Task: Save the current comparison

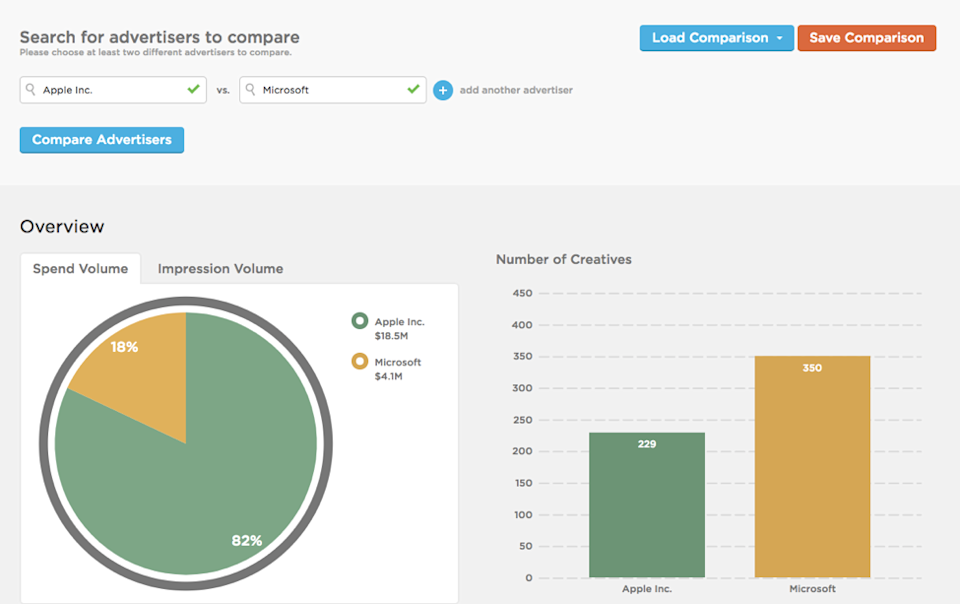Action: pyautogui.click(x=866, y=38)
